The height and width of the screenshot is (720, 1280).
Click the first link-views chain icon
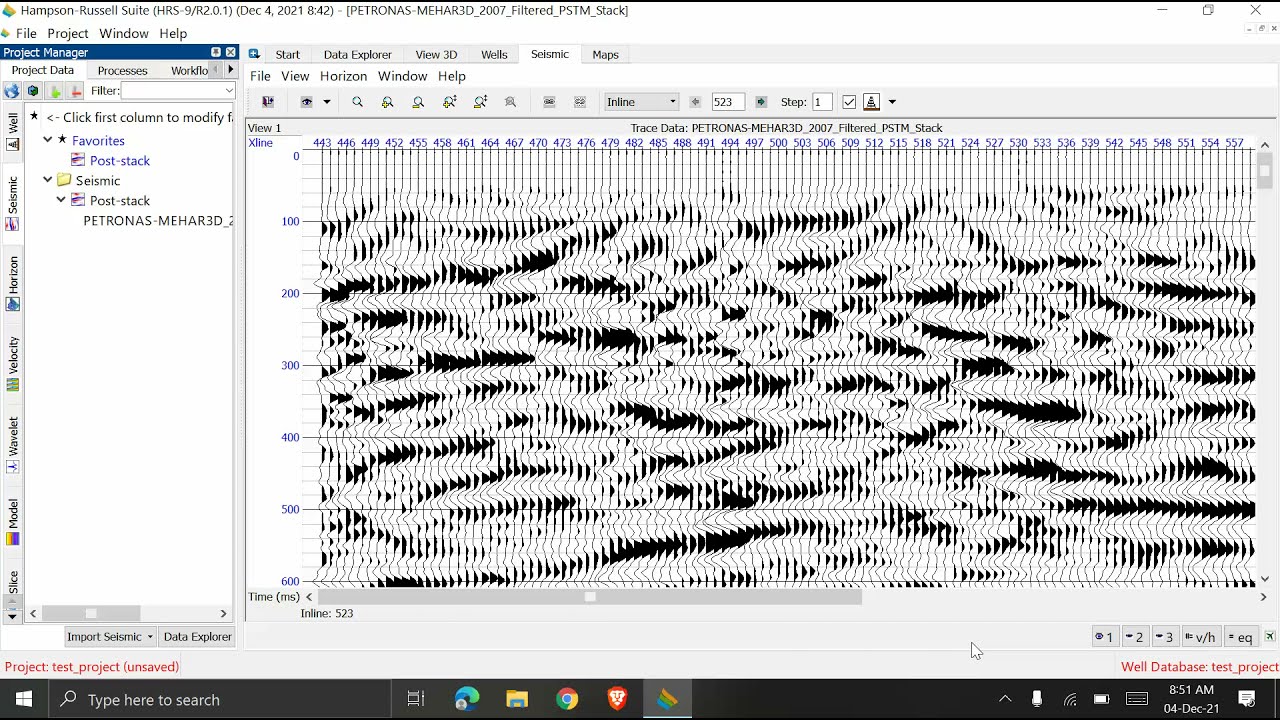tap(549, 102)
